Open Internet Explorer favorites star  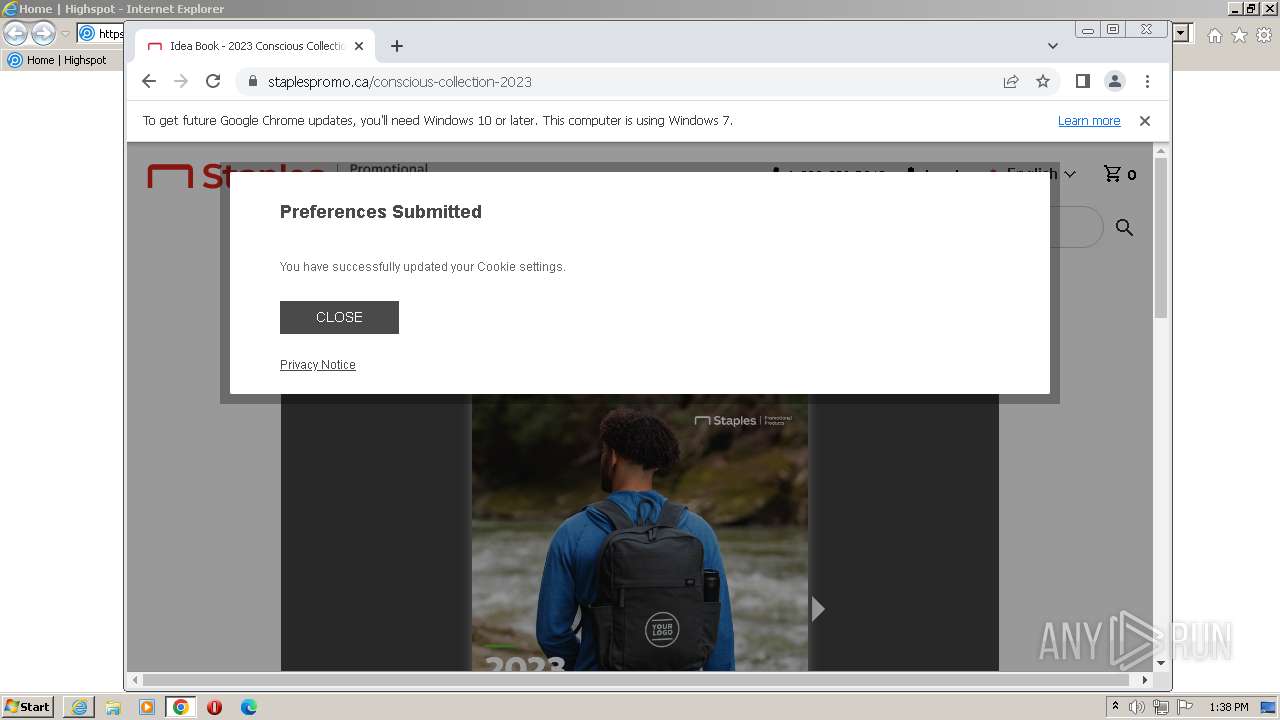tap(1239, 35)
